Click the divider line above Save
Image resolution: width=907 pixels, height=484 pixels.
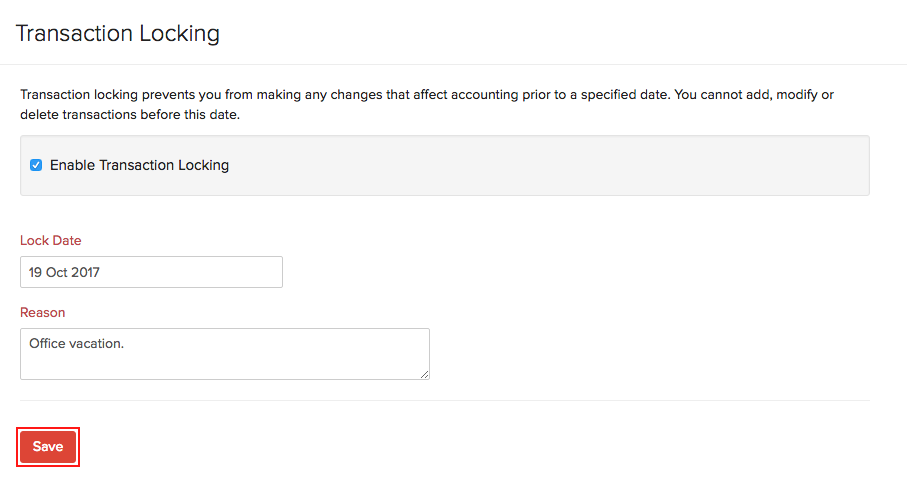click(445, 400)
